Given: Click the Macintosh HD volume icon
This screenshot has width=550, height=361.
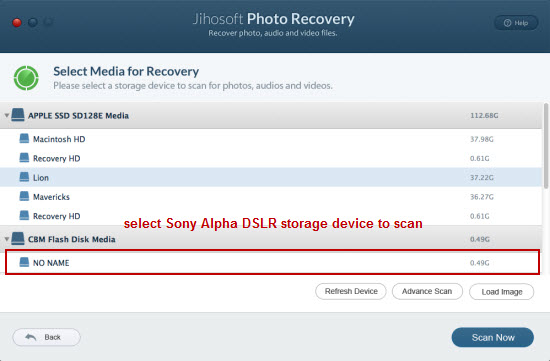Looking at the screenshot, I should 24,139.
